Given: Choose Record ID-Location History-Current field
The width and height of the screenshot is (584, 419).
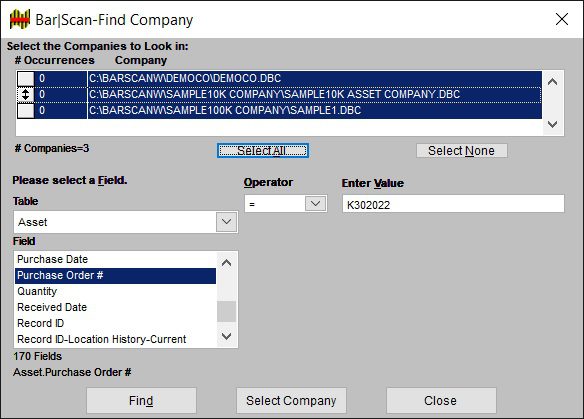Looking at the screenshot, I should coord(115,339).
